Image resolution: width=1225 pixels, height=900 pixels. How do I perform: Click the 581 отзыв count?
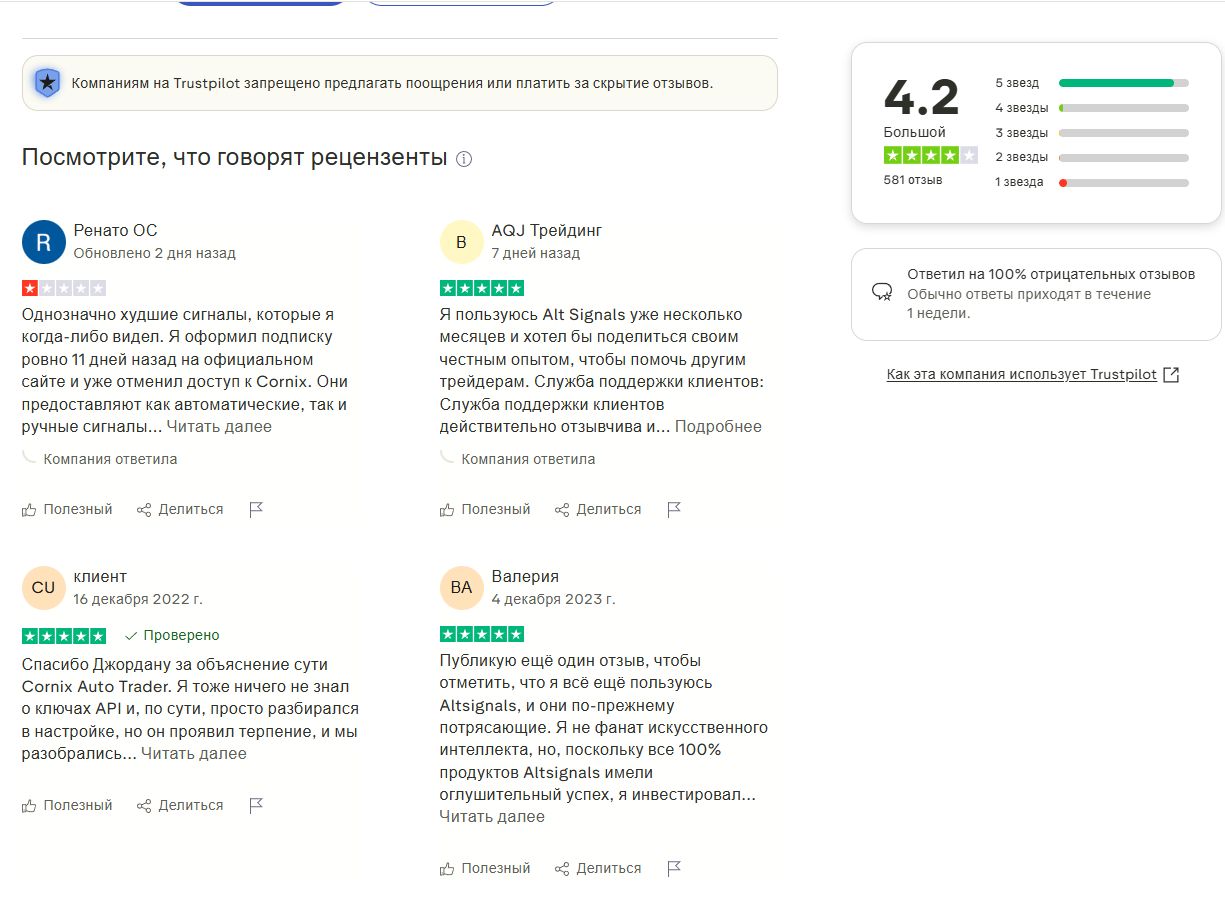click(x=913, y=180)
